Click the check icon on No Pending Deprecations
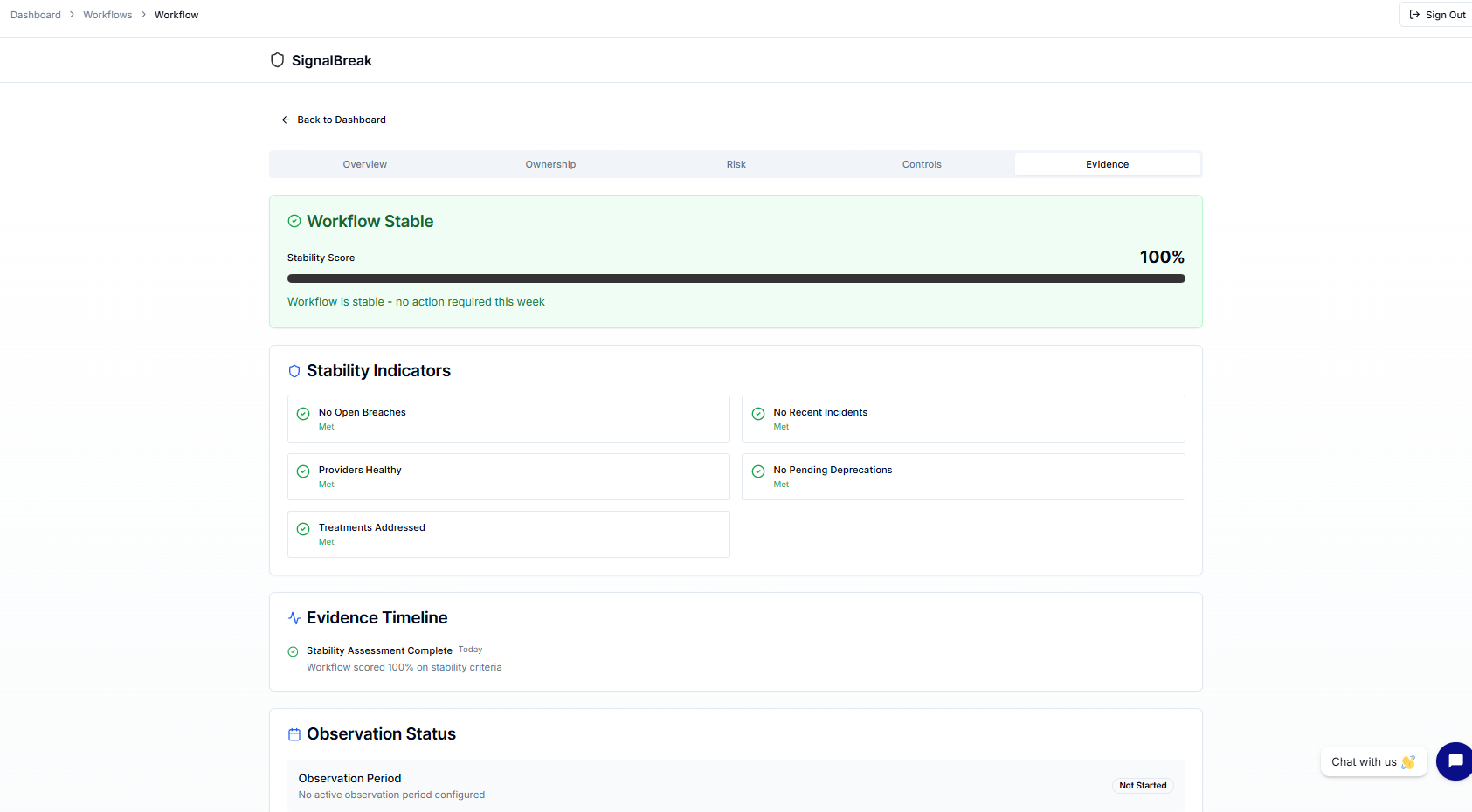1472x812 pixels. (758, 471)
